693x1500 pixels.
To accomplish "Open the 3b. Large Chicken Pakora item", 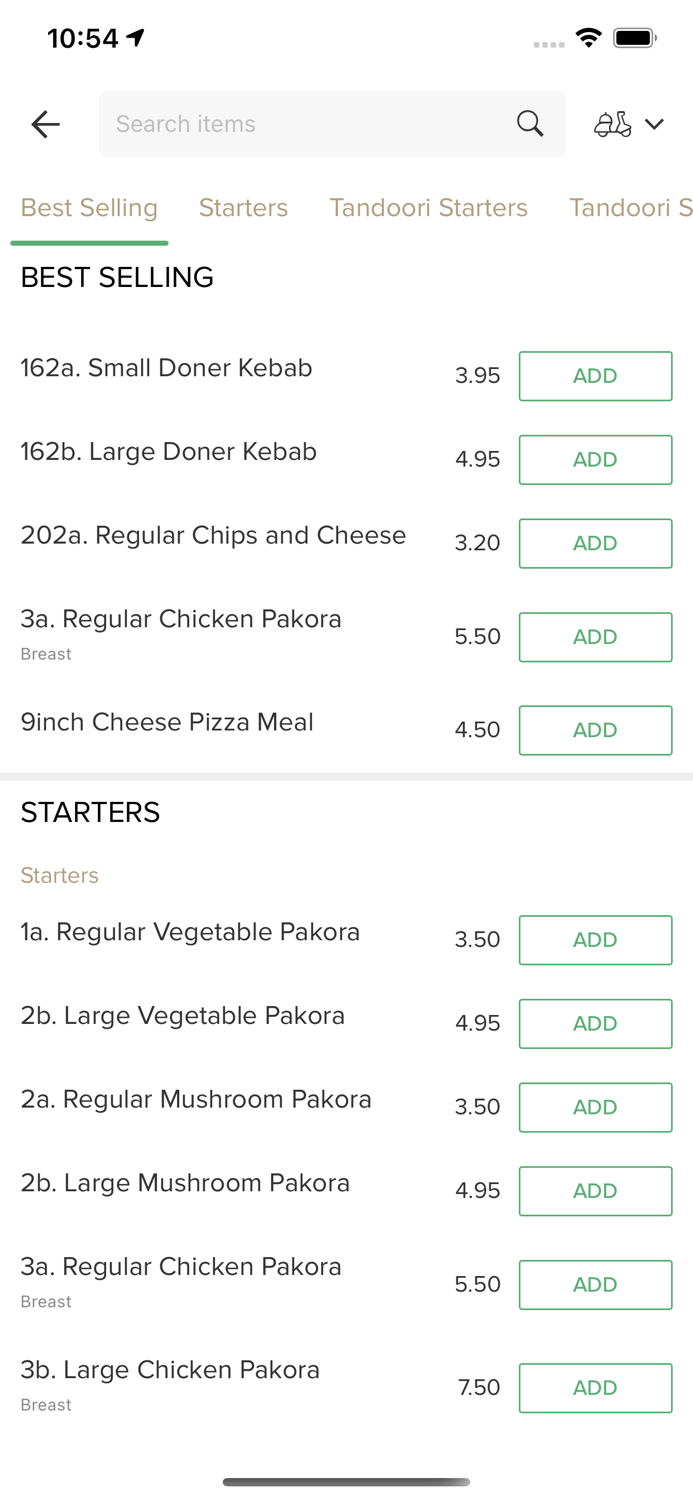I will (170, 1370).
